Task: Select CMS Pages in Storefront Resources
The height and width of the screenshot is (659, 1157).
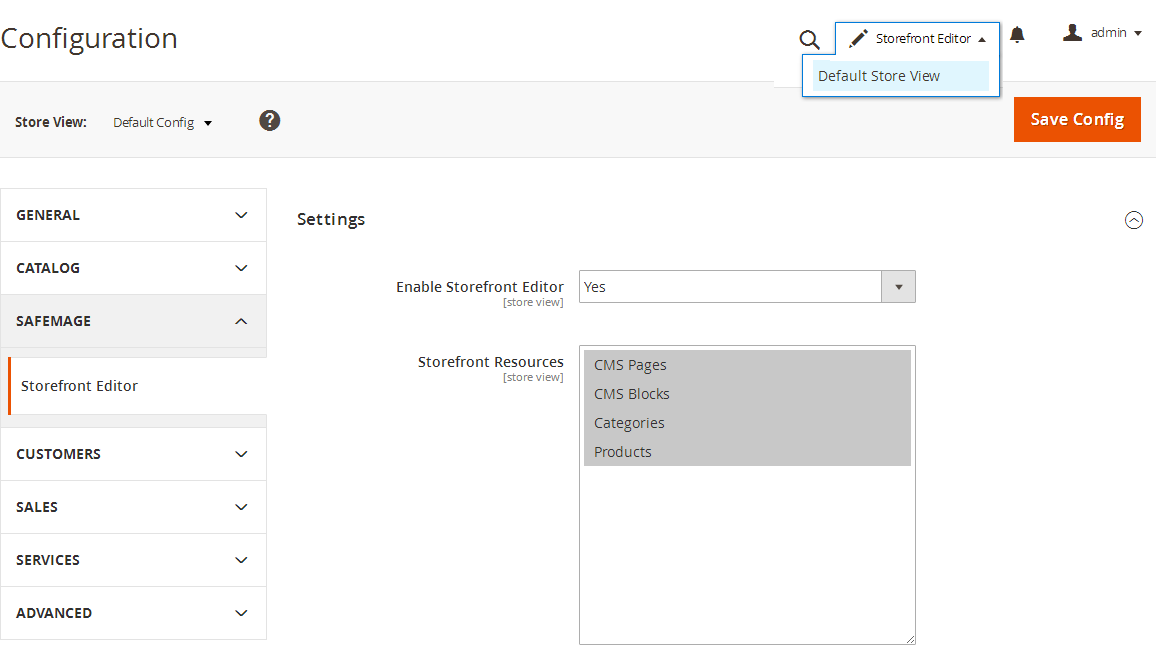Action: [x=630, y=365]
